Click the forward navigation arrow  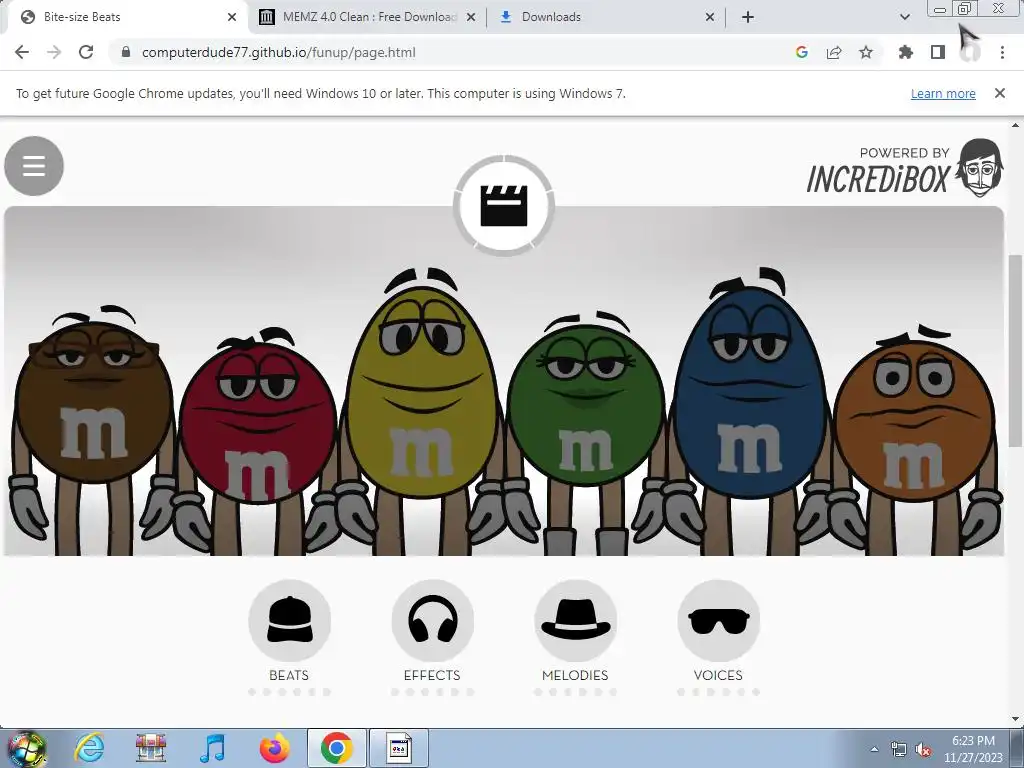click(54, 52)
